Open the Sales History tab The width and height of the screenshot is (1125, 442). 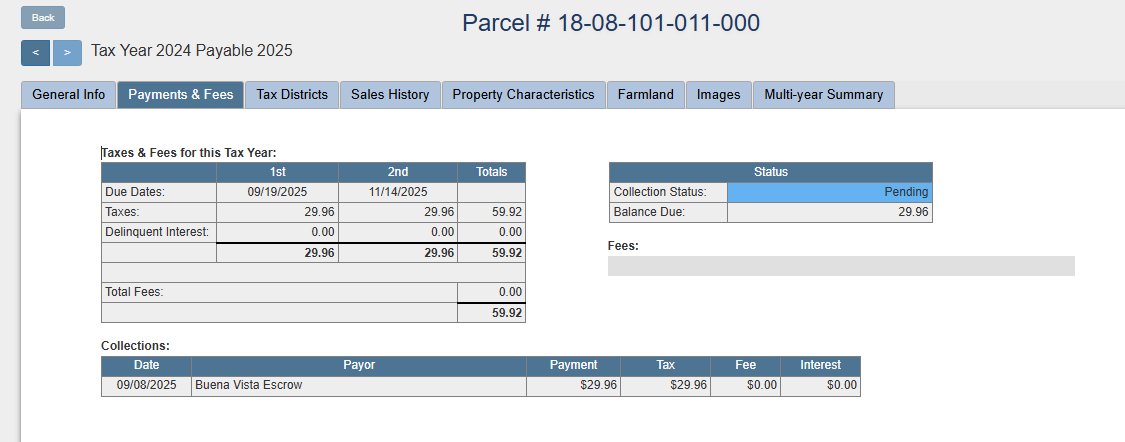390,95
